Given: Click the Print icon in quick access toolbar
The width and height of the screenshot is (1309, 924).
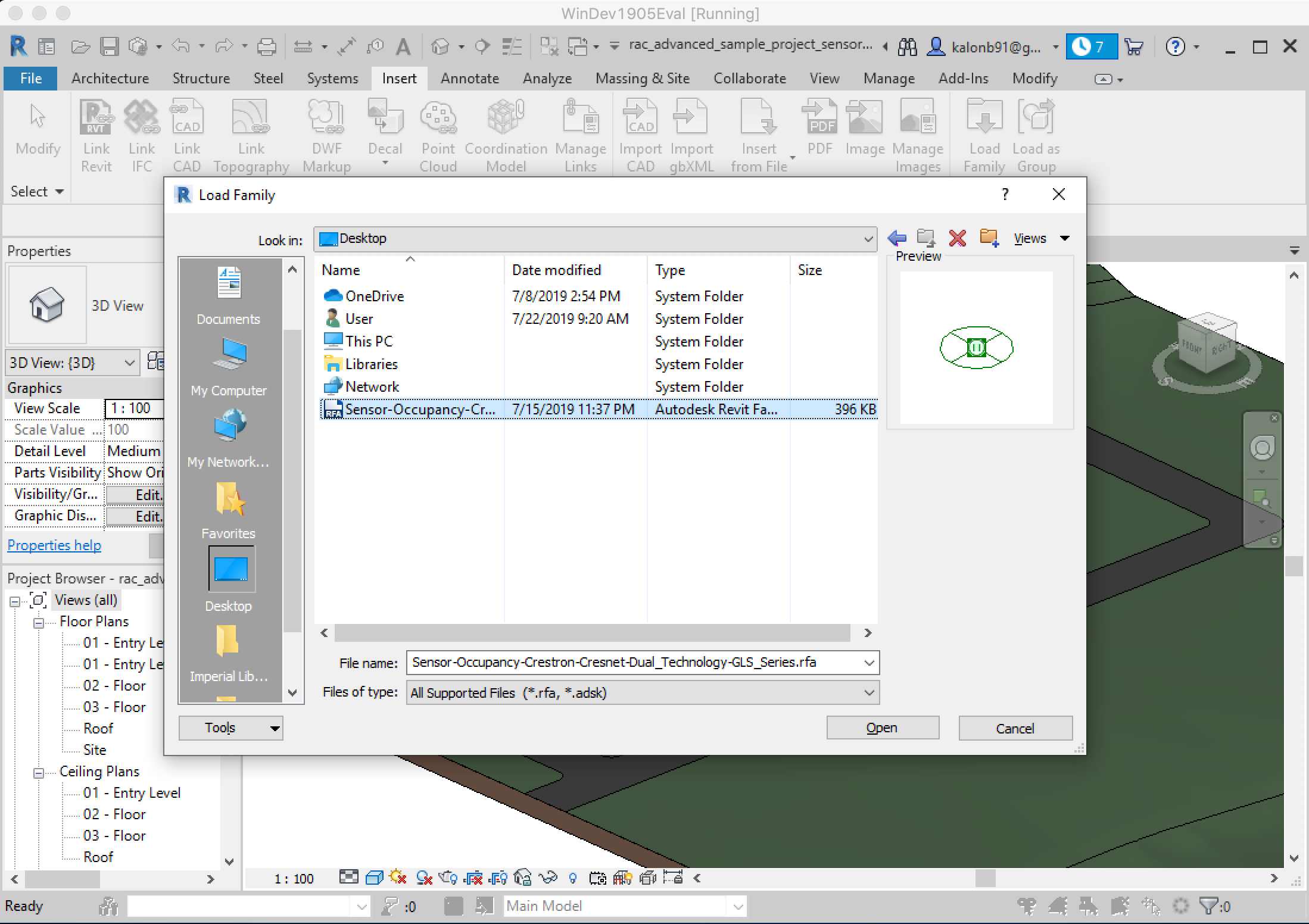Looking at the screenshot, I should [266, 46].
